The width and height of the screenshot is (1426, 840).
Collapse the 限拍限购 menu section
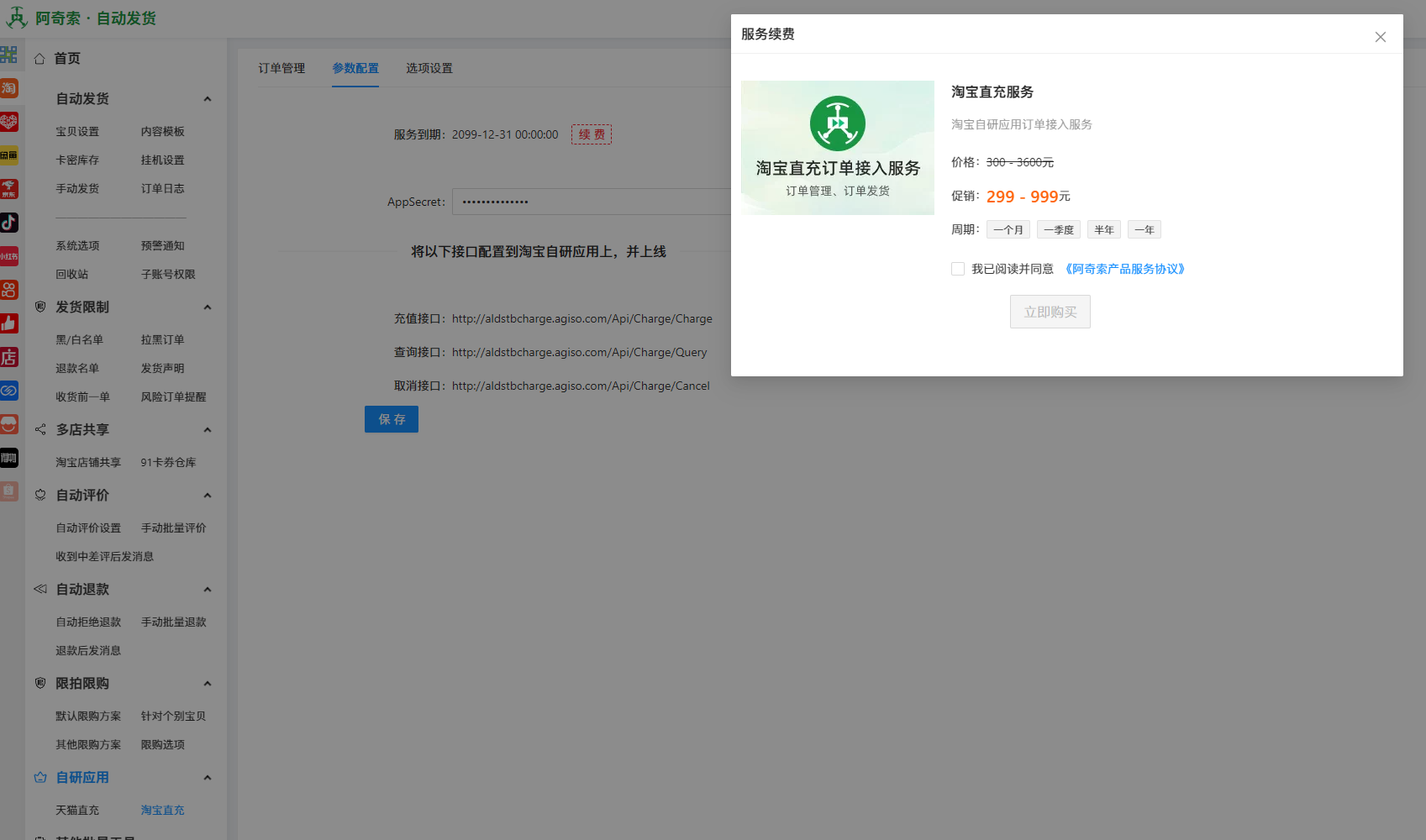[x=208, y=684]
